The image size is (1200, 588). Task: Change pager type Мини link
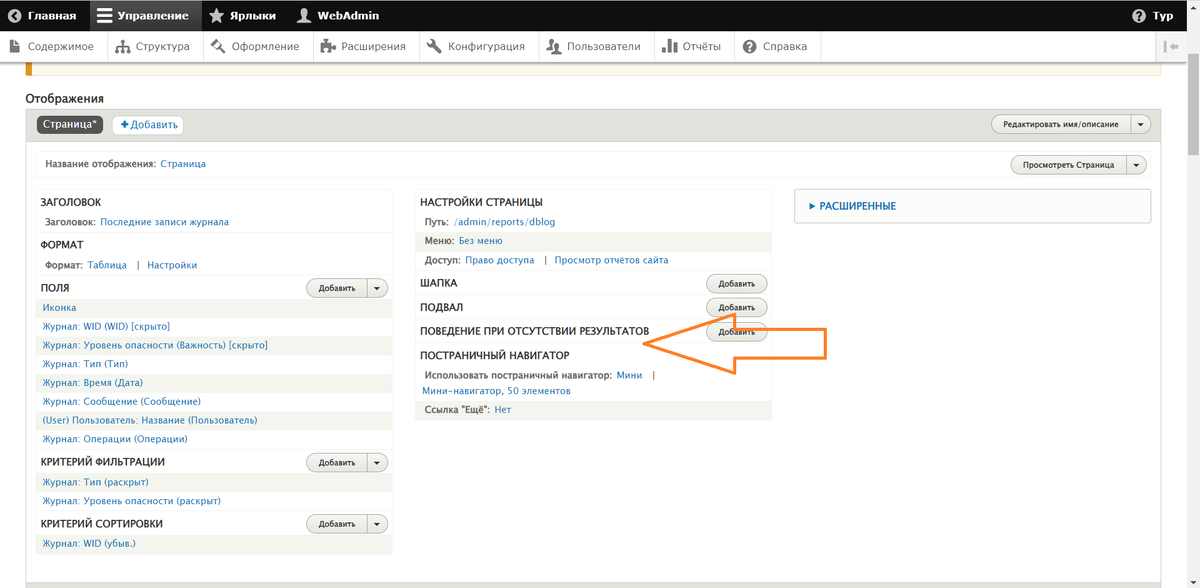coord(629,376)
